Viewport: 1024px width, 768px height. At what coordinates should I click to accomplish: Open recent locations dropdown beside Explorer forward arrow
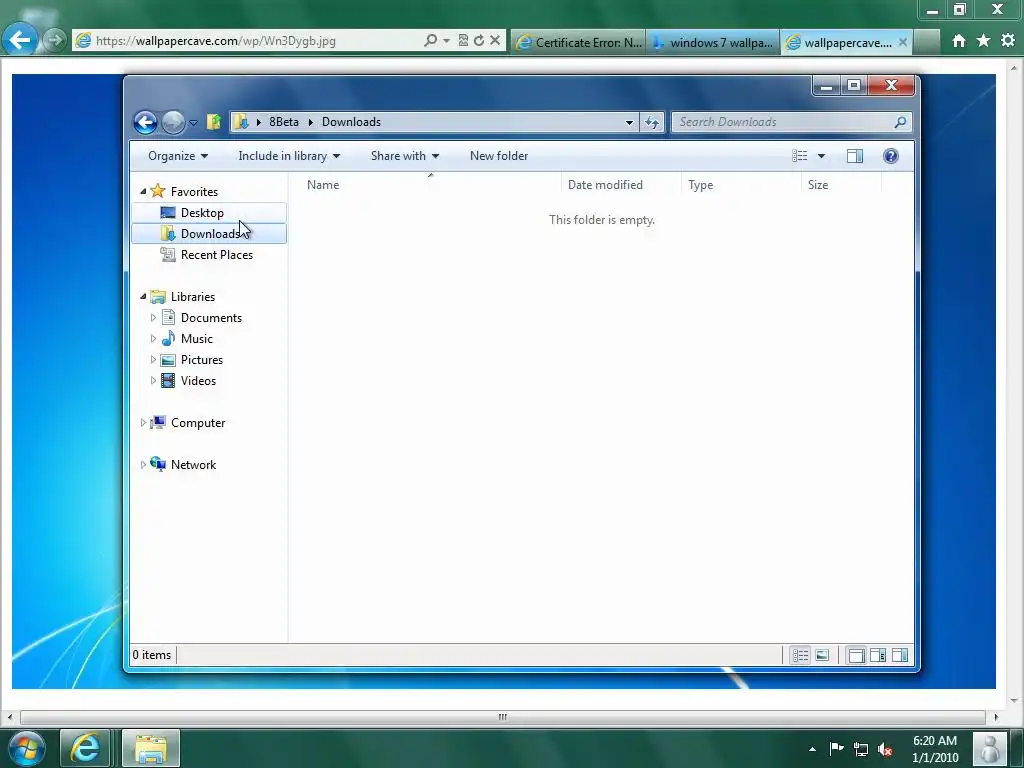(193, 122)
